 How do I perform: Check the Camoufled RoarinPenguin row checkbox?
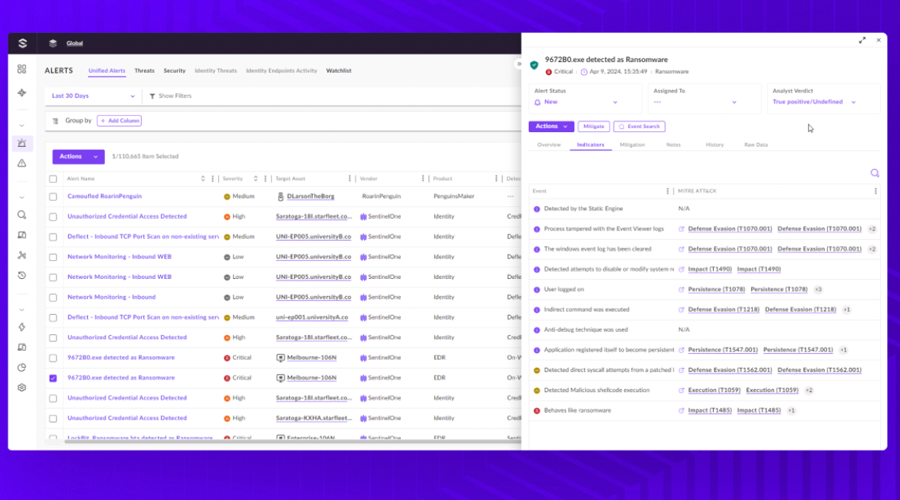[x=53, y=196]
